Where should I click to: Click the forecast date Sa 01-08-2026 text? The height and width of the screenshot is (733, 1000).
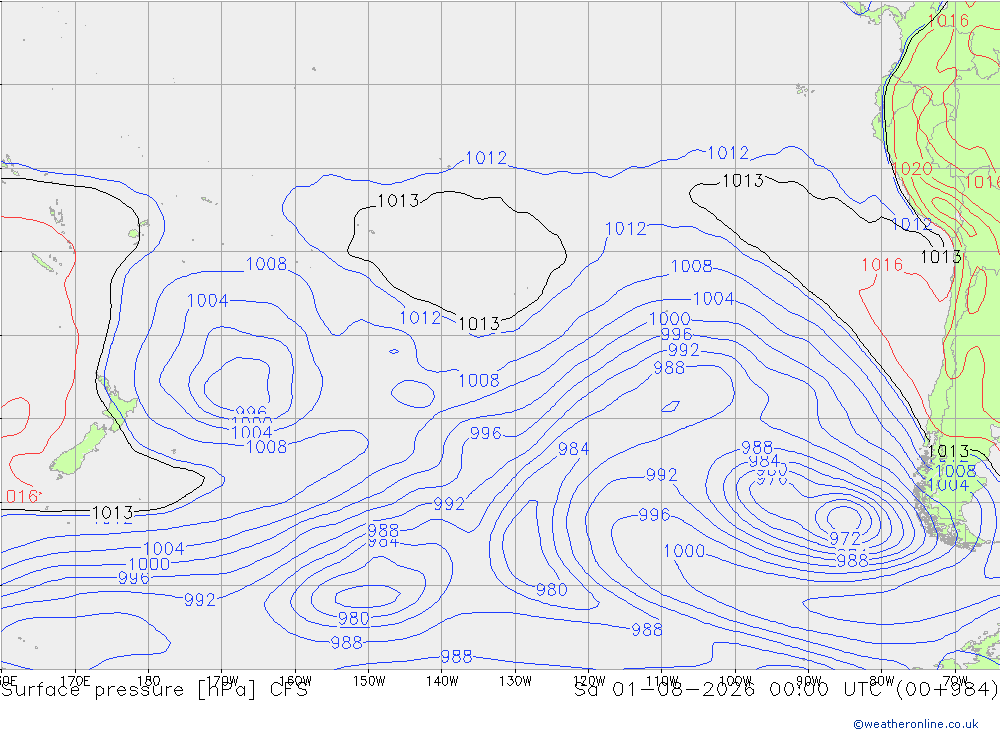(664, 690)
